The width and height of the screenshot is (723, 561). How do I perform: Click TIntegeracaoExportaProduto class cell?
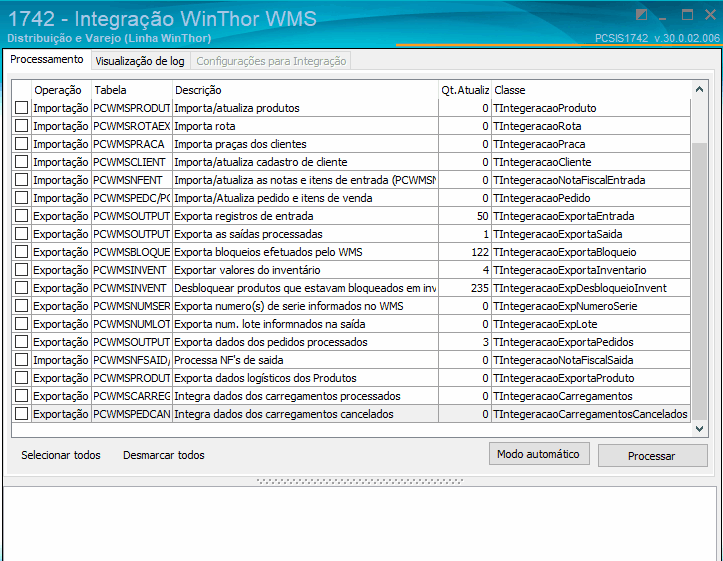[x=591, y=378]
